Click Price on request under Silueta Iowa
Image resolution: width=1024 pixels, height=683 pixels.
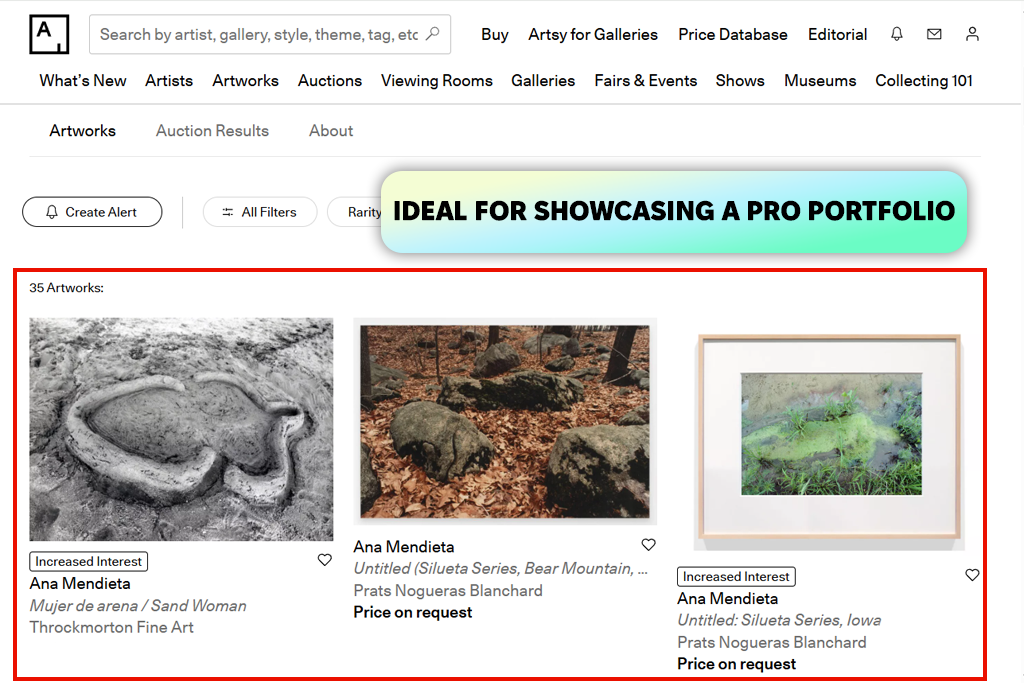click(x=737, y=664)
